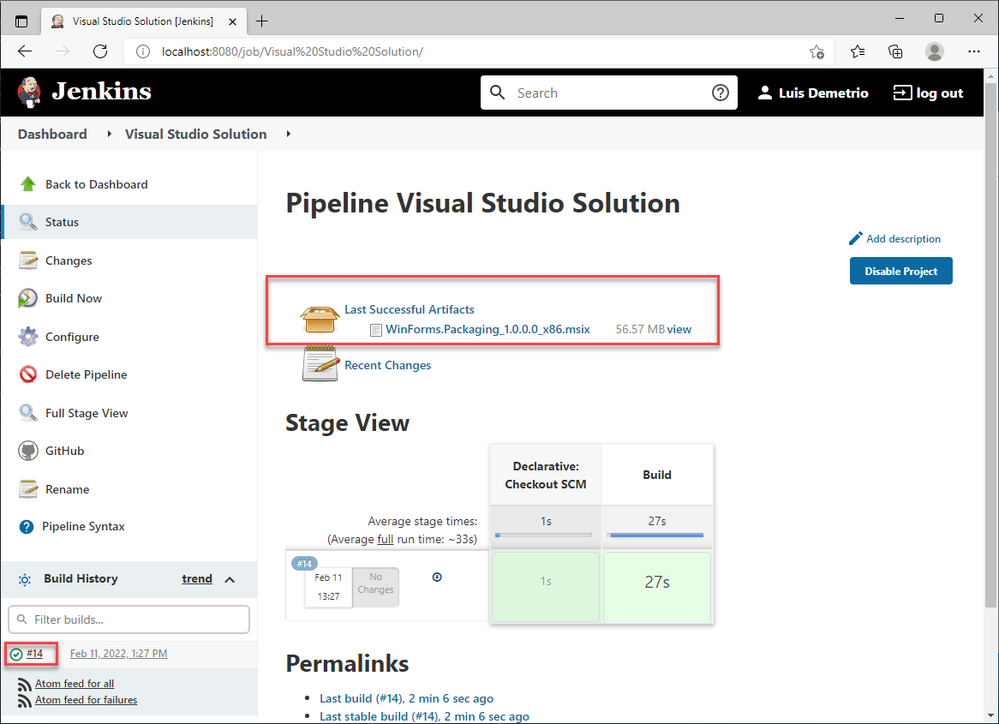This screenshot has width=999, height=724.
Task: Open the Recent Changes link
Action: pos(387,365)
